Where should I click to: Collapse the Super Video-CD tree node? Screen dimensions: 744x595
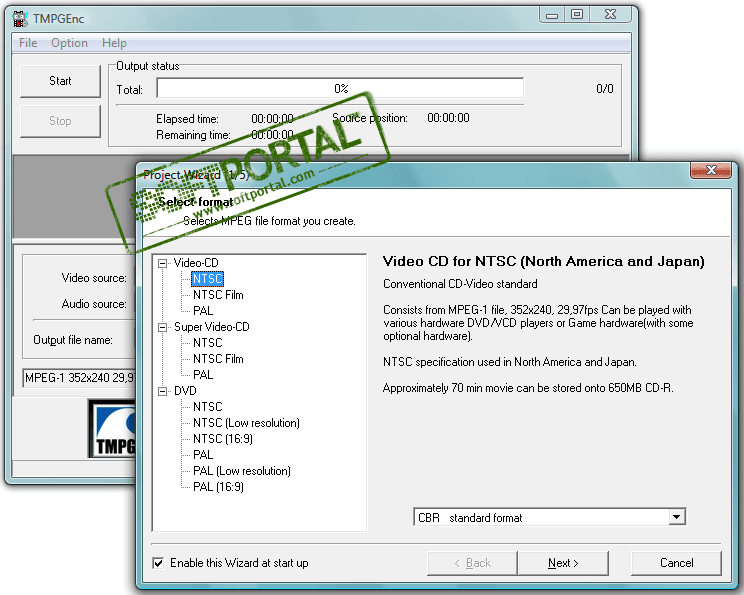point(163,327)
